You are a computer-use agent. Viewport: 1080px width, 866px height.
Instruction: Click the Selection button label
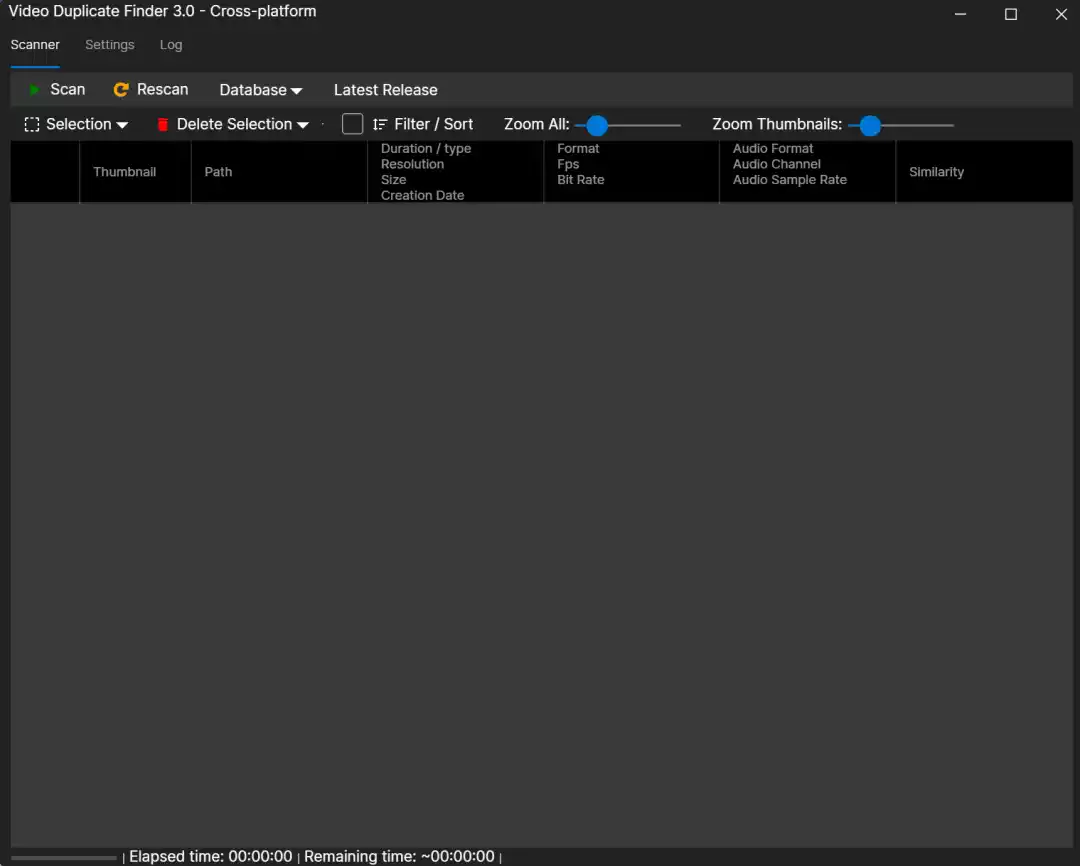(79, 124)
